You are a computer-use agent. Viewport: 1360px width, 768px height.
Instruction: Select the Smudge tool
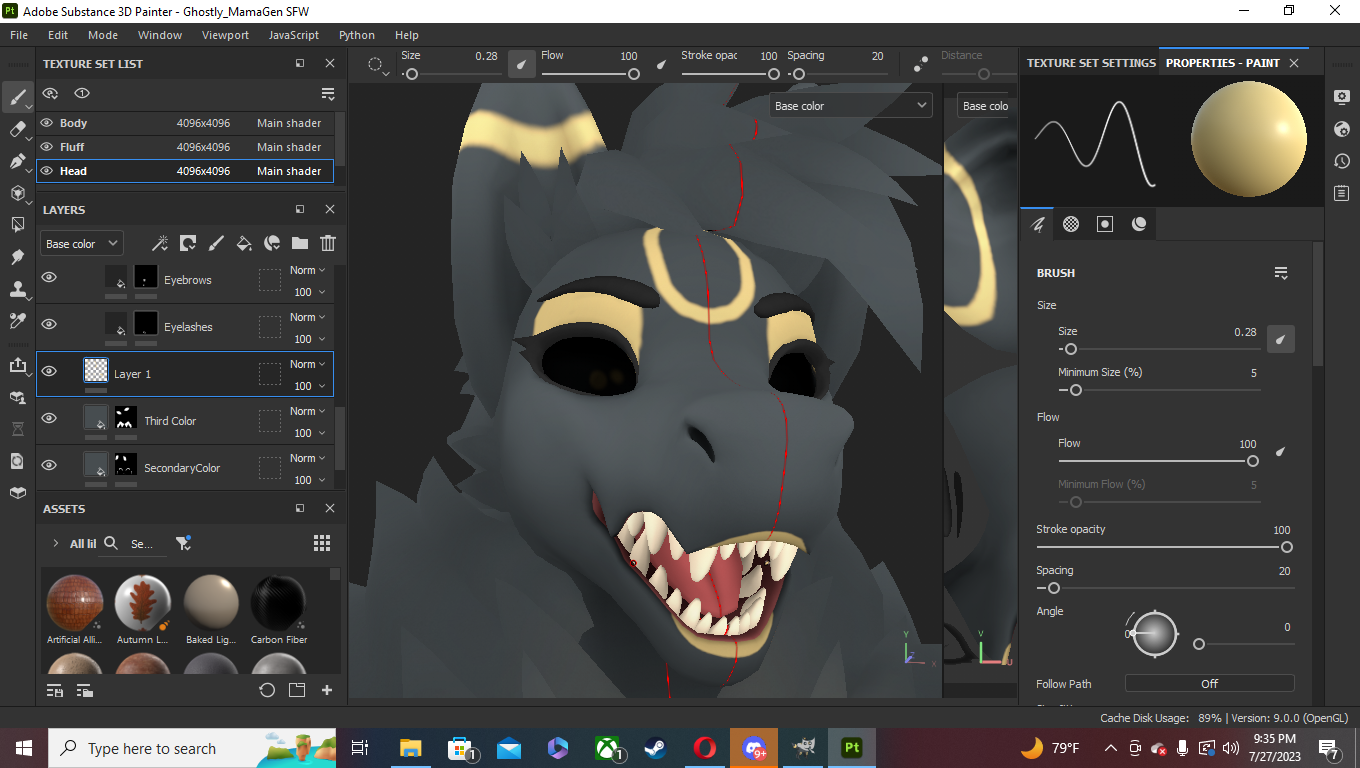click(x=17, y=257)
